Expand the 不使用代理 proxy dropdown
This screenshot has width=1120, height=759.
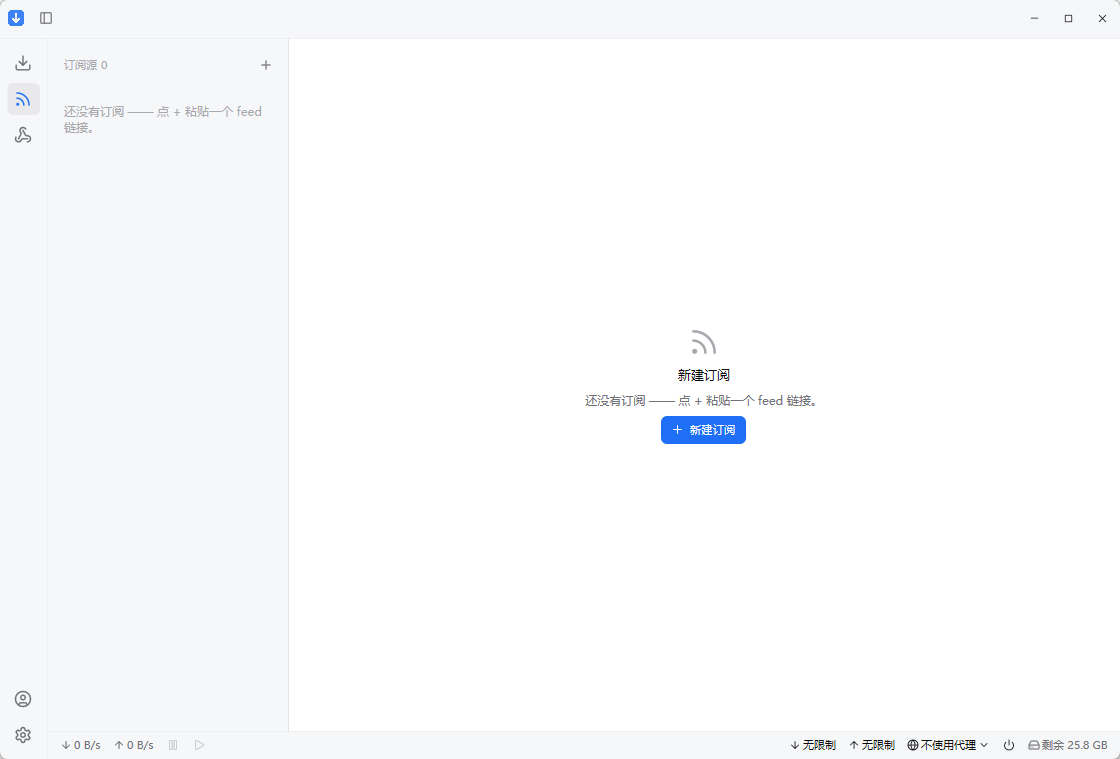[948, 745]
